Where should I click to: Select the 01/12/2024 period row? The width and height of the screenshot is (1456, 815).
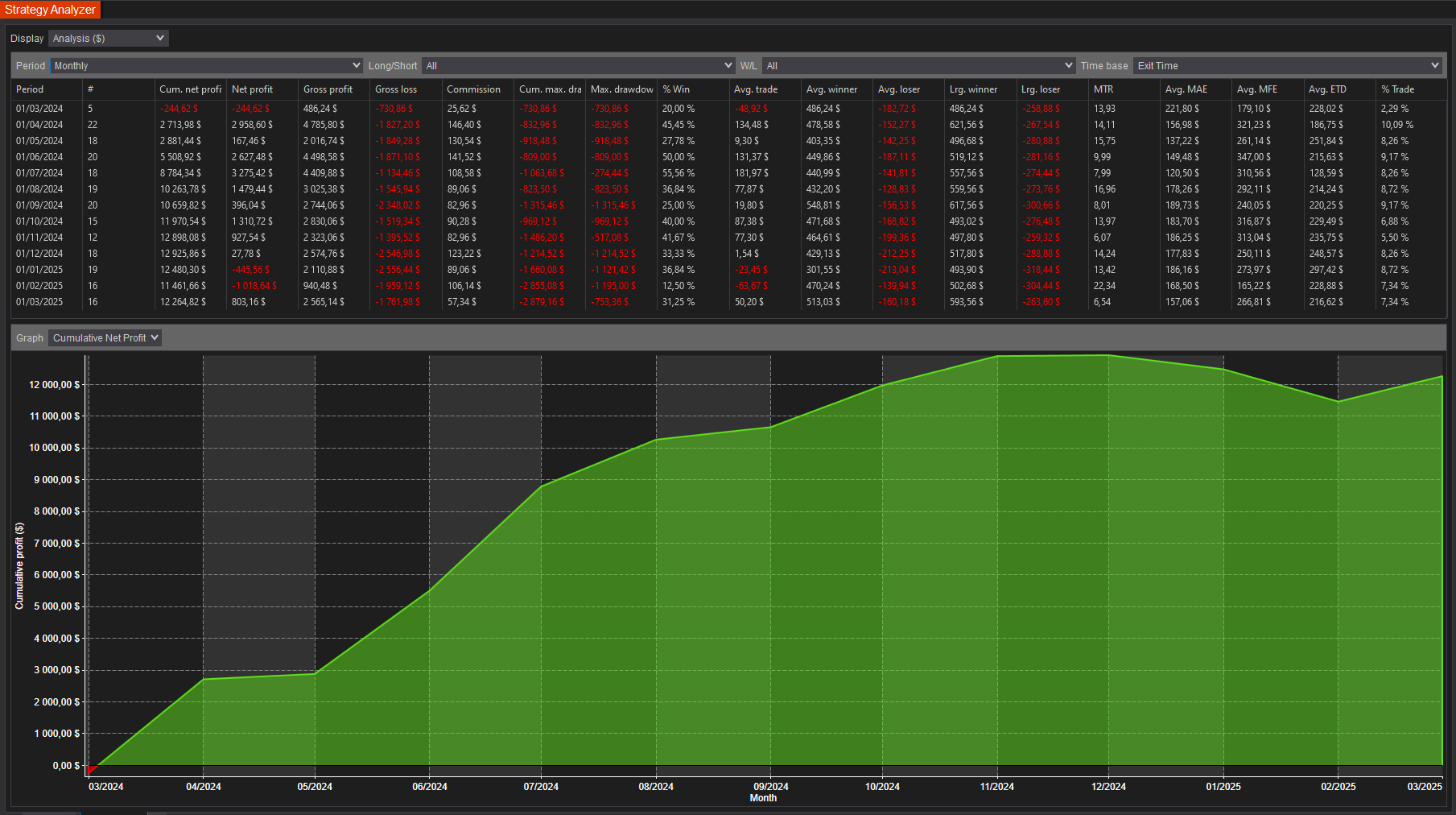(728, 254)
